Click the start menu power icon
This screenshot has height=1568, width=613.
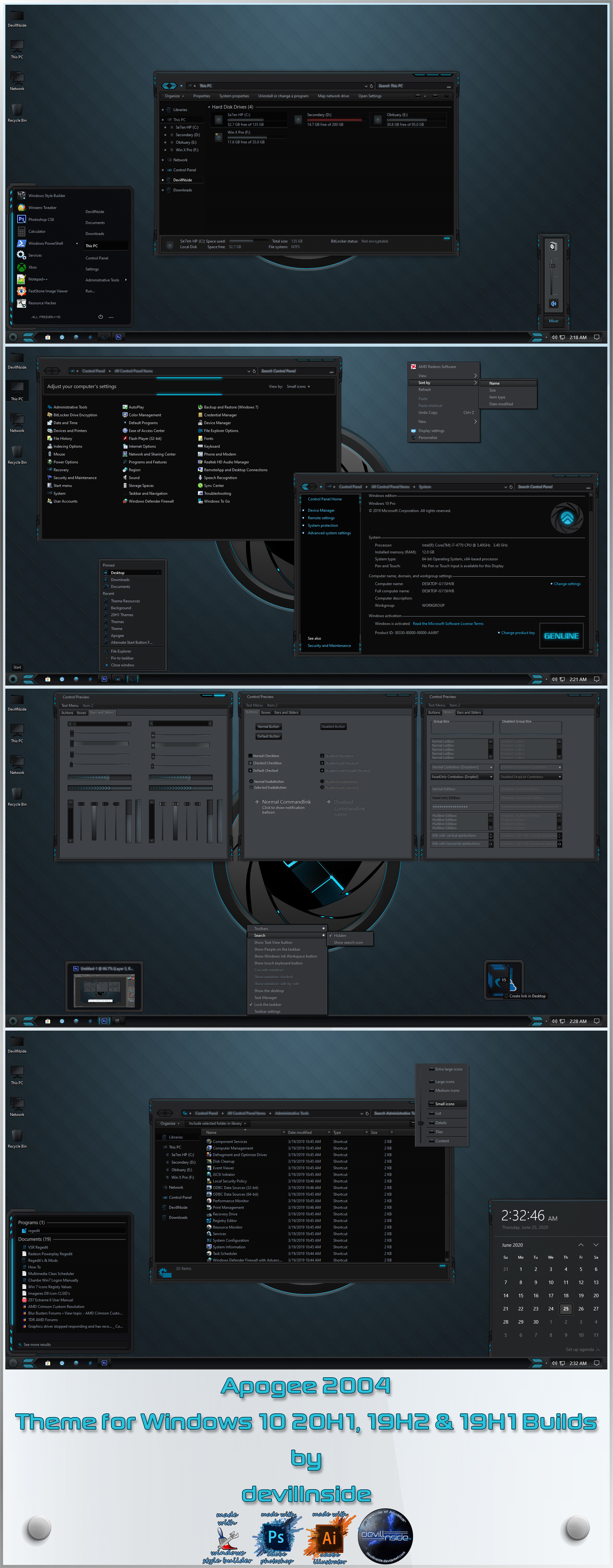coord(100,317)
